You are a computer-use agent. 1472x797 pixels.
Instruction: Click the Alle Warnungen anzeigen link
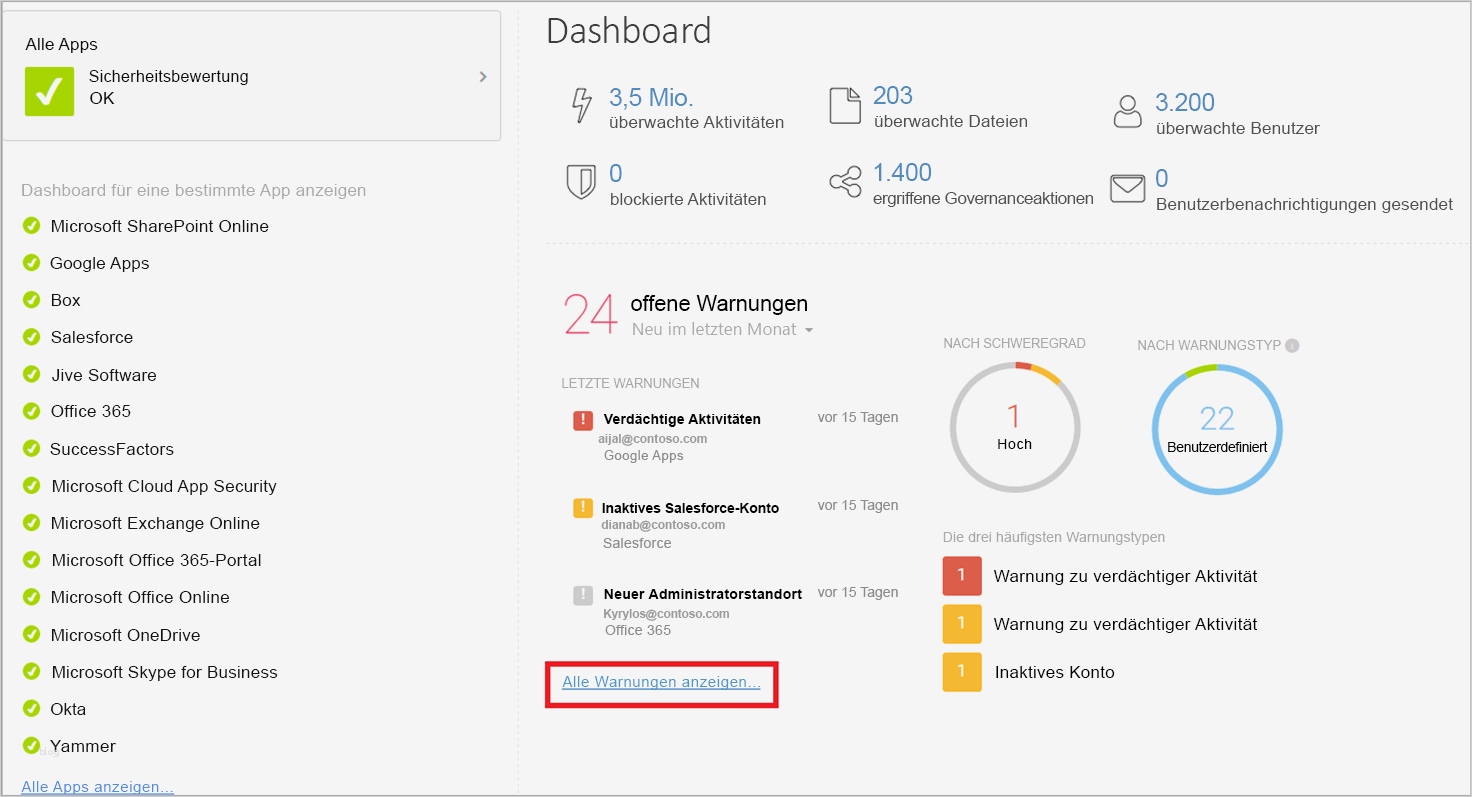click(661, 682)
